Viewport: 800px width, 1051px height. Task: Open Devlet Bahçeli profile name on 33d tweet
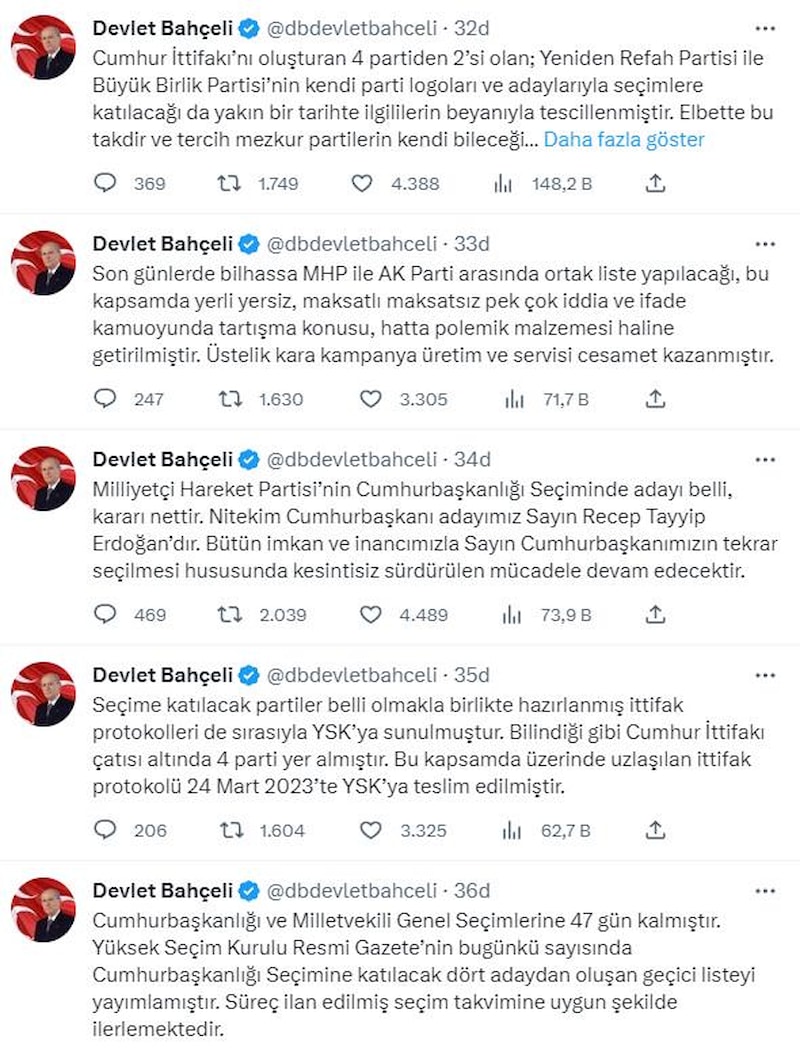point(162,244)
